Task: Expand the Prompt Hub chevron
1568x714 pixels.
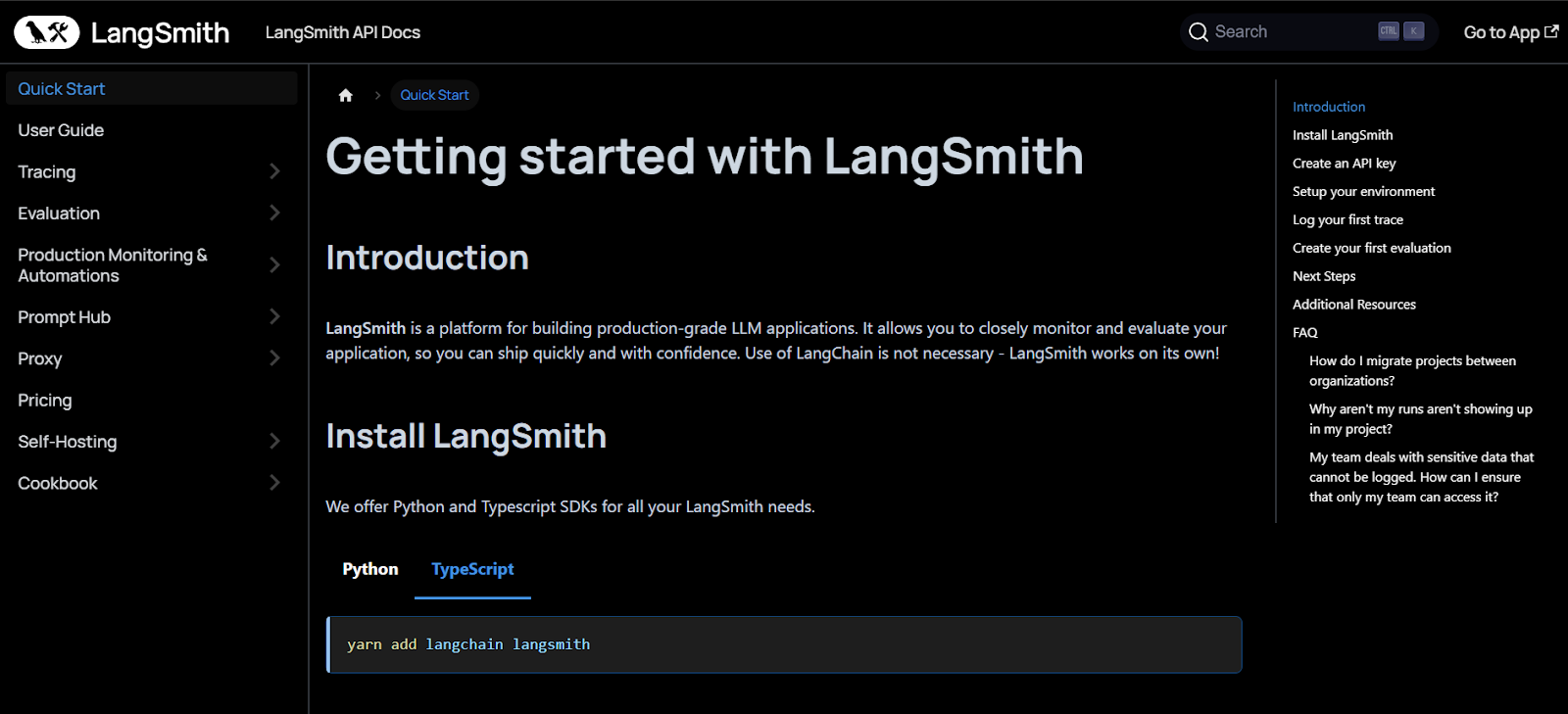Action: coord(274,316)
